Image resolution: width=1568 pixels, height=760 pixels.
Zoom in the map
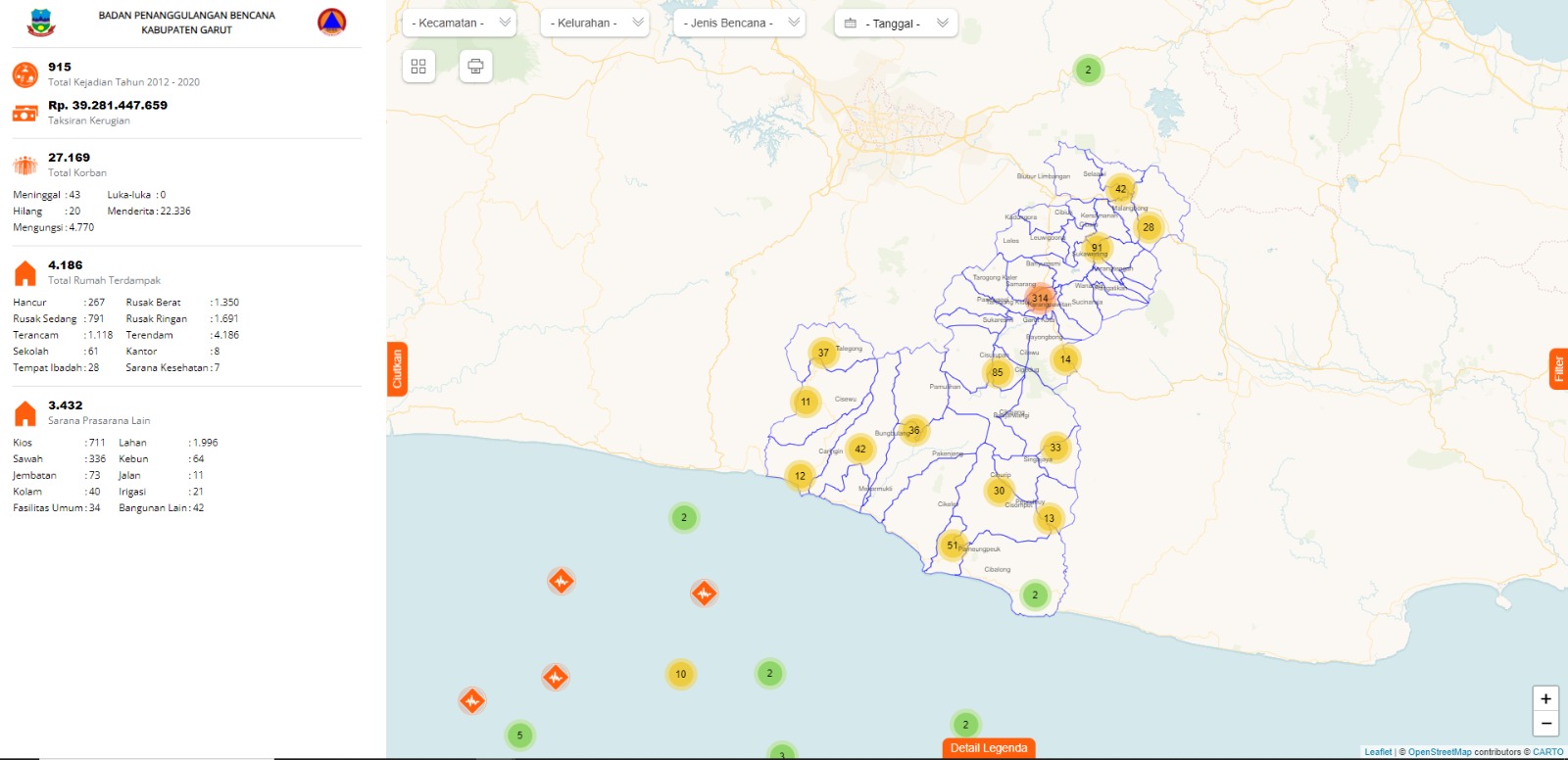(1545, 698)
